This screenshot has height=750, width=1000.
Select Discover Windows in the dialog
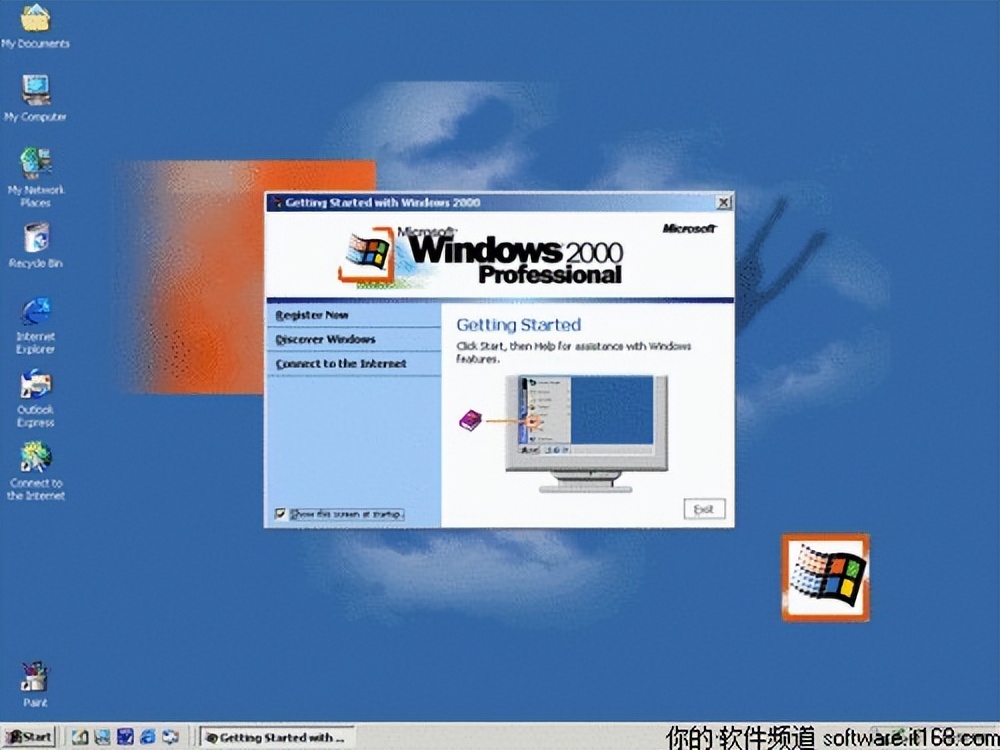[325, 340]
